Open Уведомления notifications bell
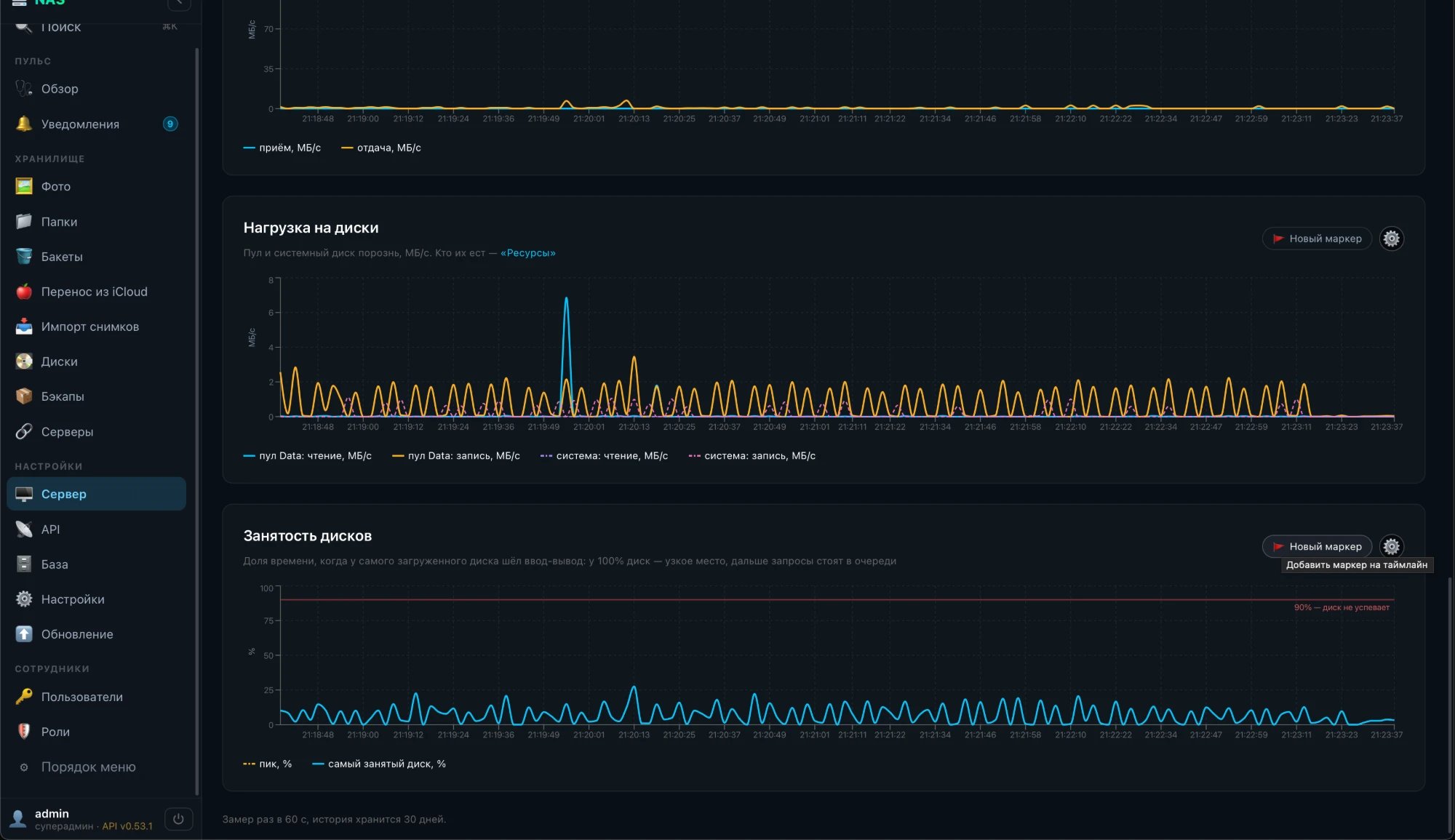Image resolution: width=1455 pixels, height=840 pixels. pyautogui.click(x=96, y=124)
